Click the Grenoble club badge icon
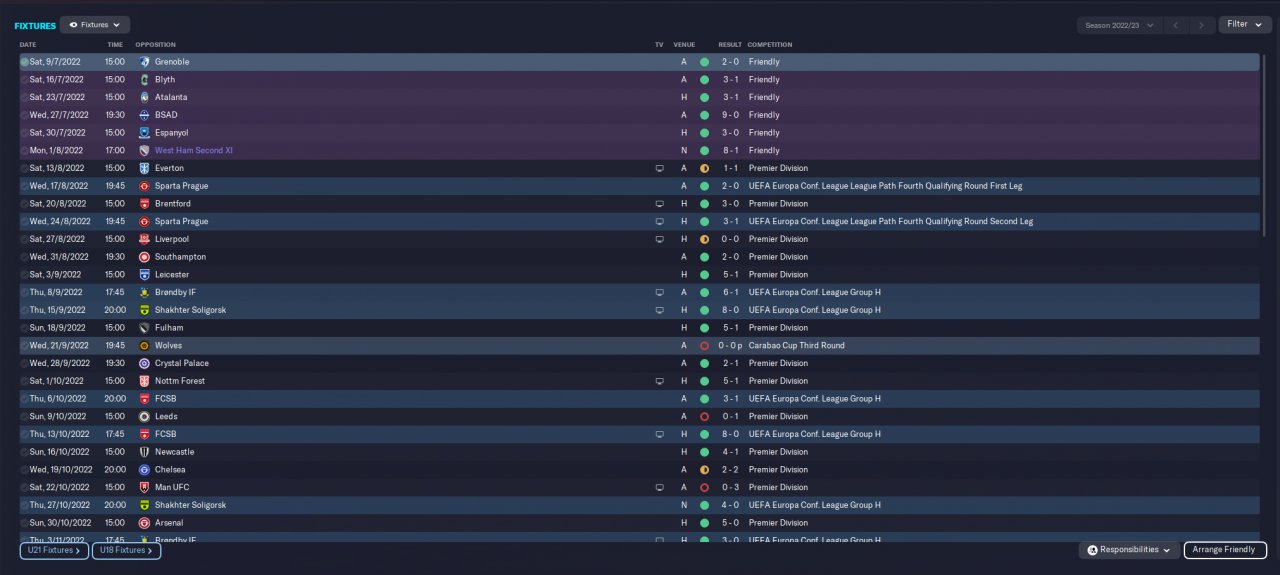 [x=144, y=62]
